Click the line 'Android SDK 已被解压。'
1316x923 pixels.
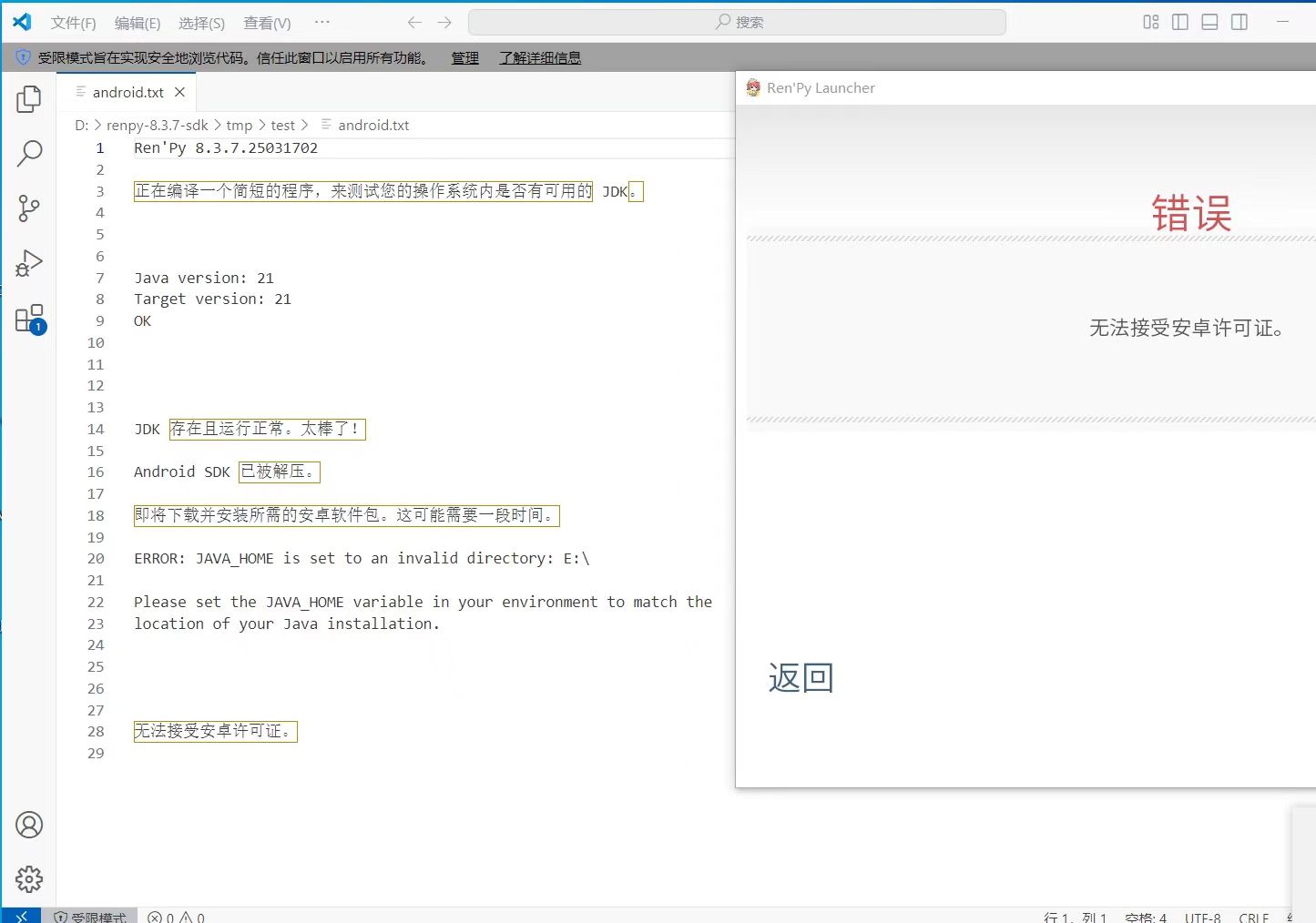pyautogui.click(x=227, y=472)
